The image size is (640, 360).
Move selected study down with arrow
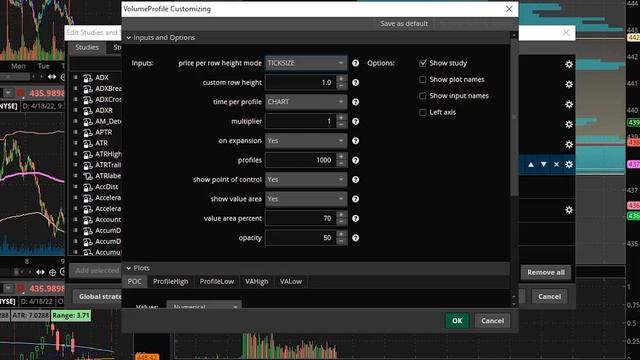(544, 164)
